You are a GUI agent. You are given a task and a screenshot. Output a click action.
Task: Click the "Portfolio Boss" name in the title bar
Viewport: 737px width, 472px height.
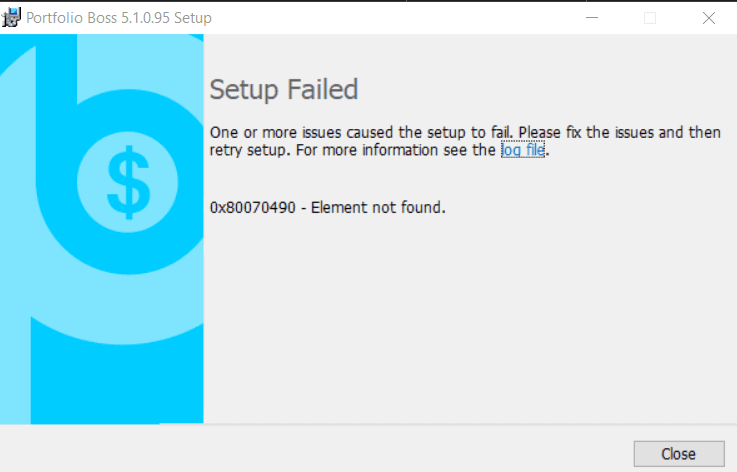pyautogui.click(x=71, y=18)
